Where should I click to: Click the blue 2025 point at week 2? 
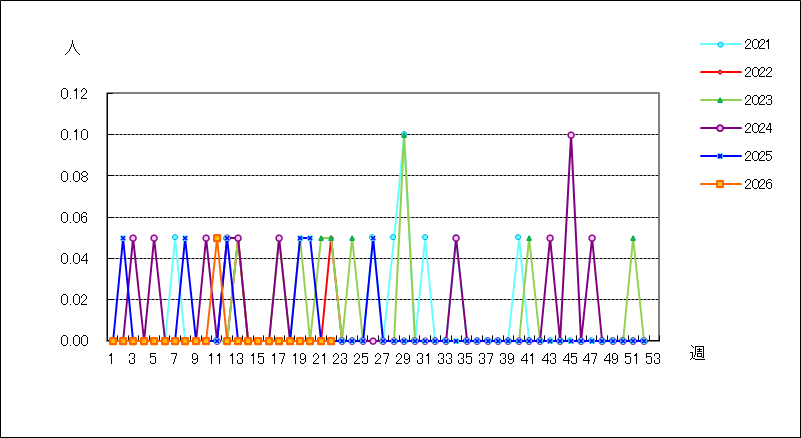pyautogui.click(x=123, y=238)
